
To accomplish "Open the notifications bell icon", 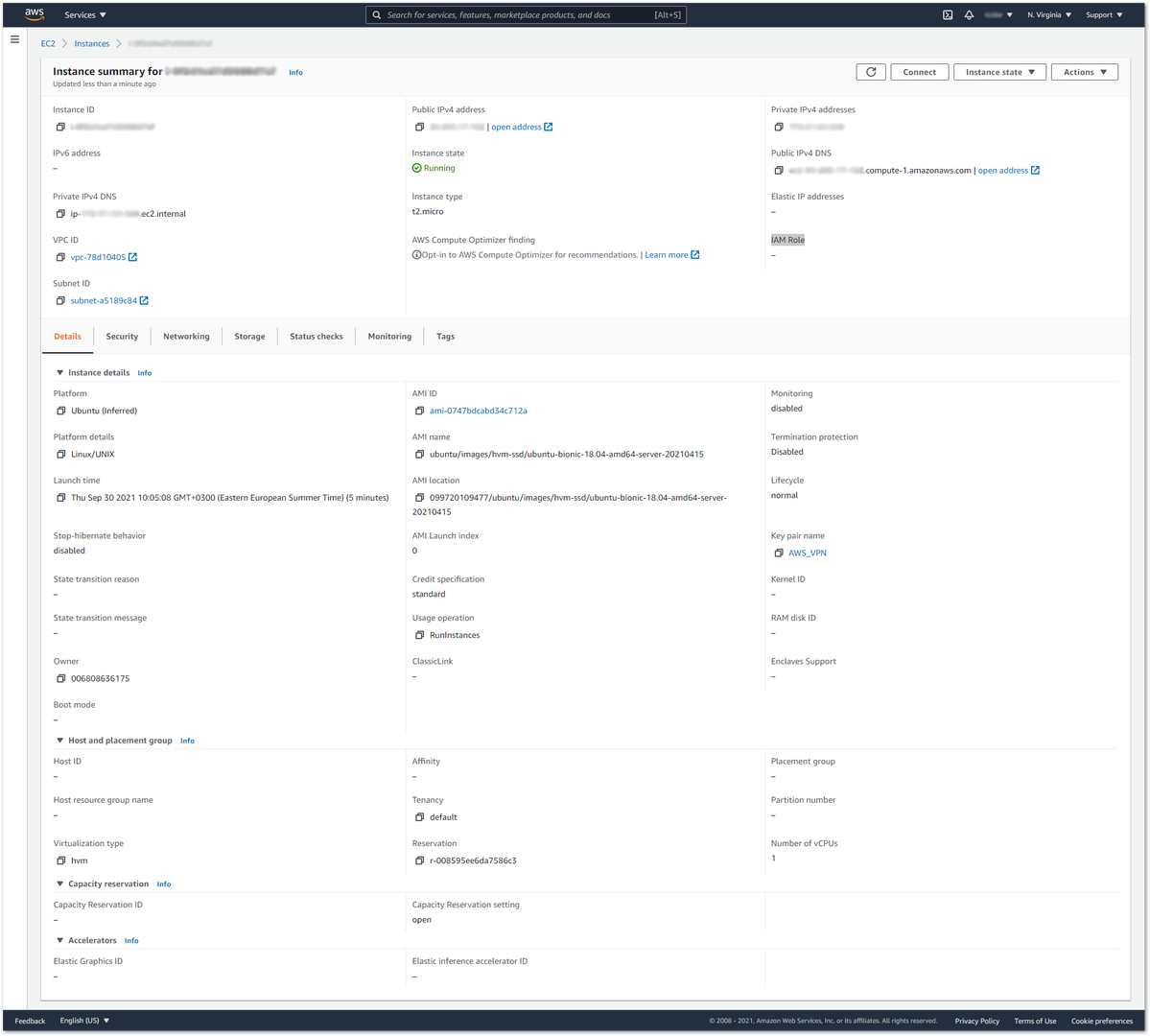I will coord(969,14).
